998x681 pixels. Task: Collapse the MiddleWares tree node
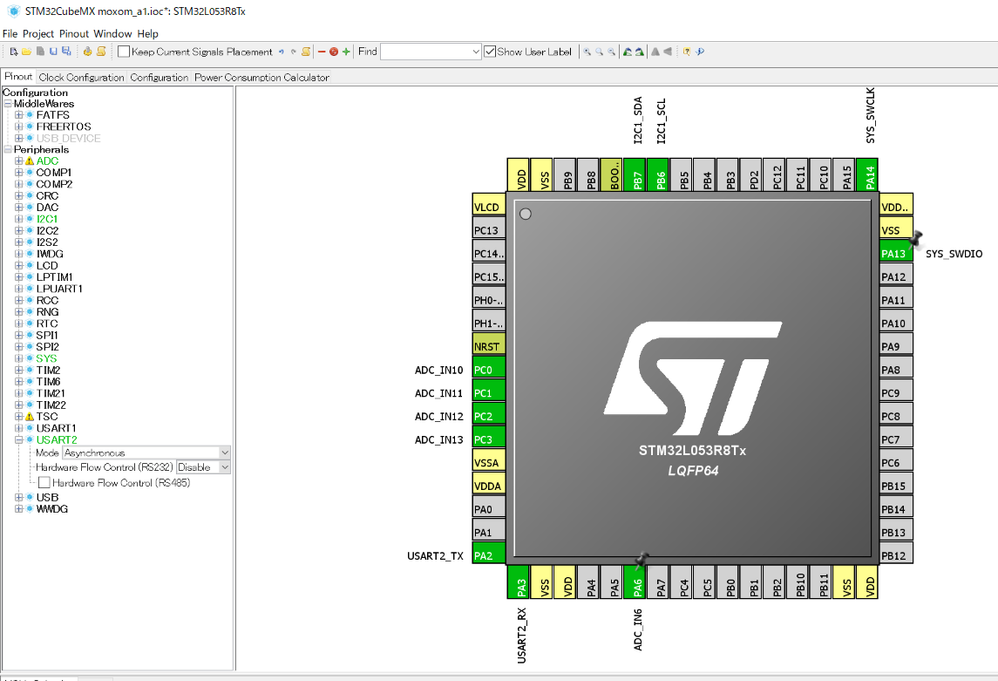(8, 104)
